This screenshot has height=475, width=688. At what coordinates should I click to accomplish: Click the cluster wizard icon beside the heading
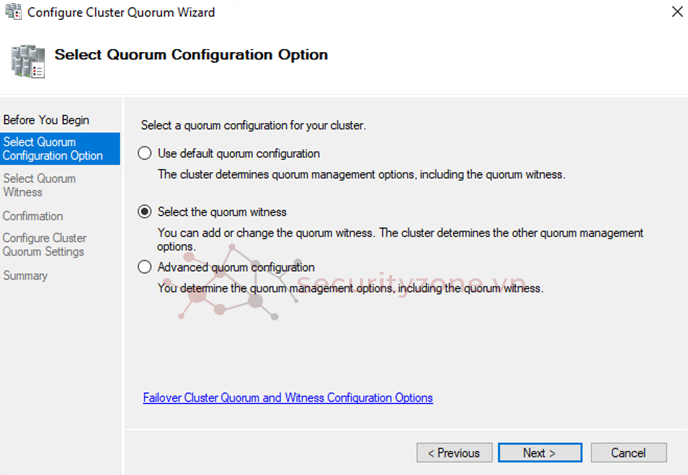tap(27, 60)
